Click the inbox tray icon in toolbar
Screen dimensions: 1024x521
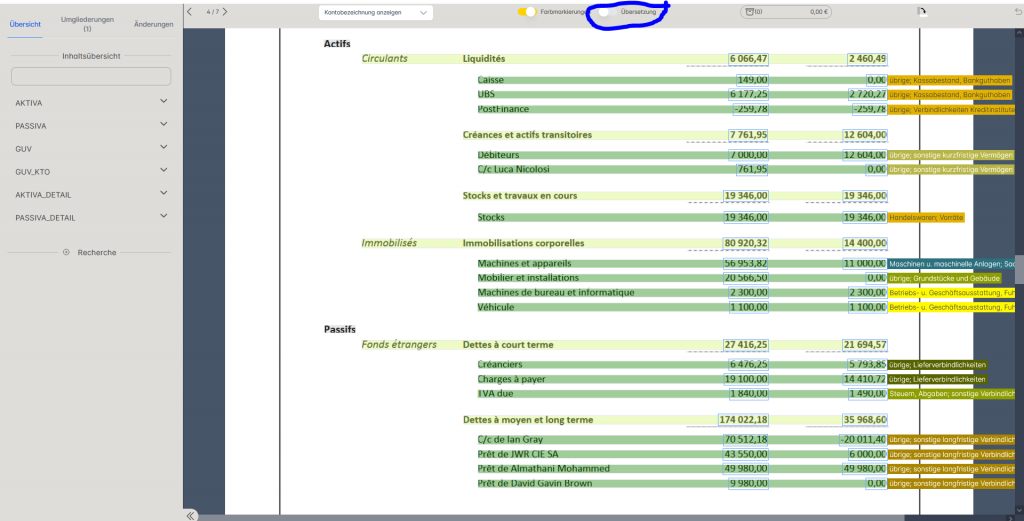point(747,12)
